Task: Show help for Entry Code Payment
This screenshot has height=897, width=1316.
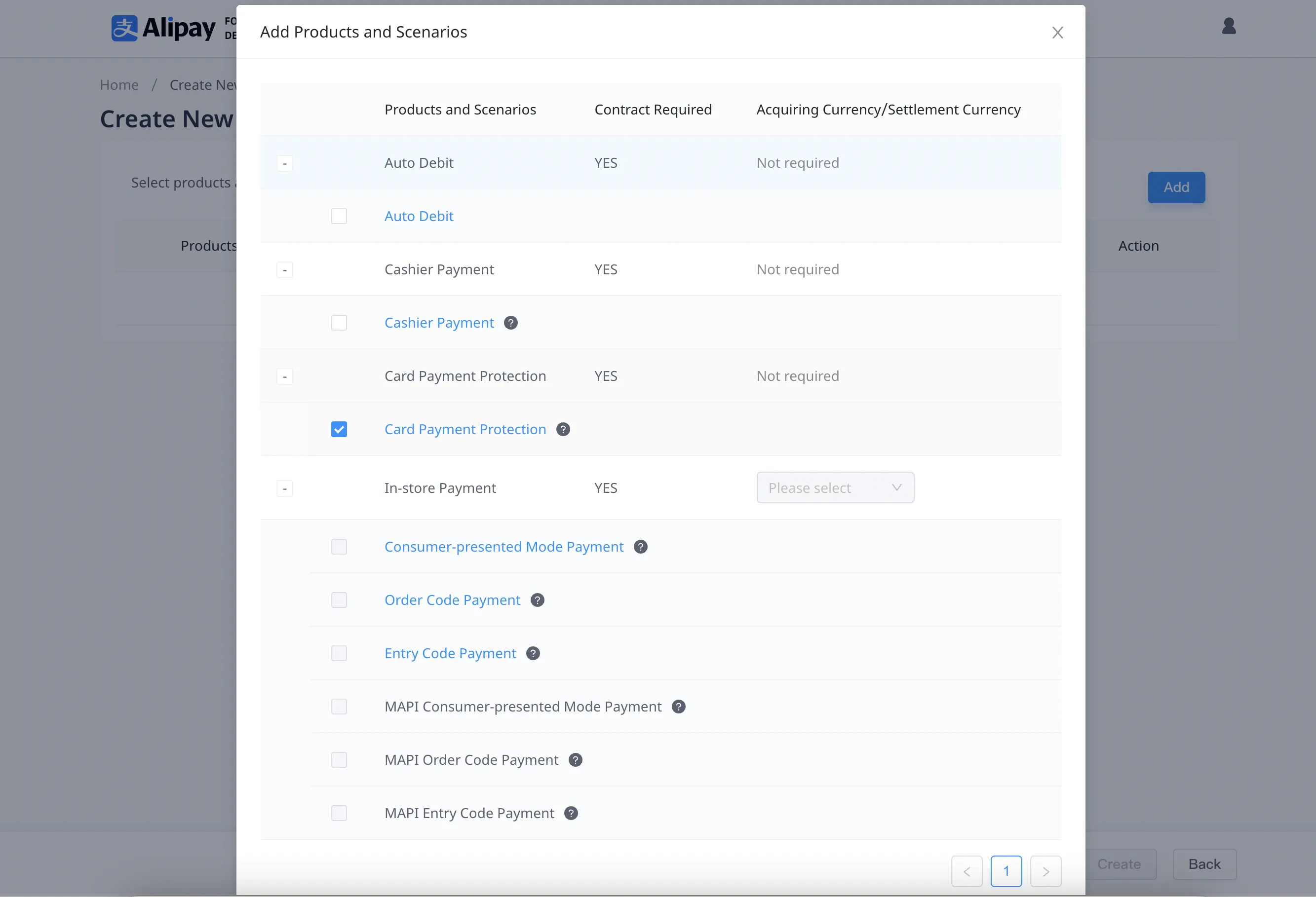Action: pyautogui.click(x=532, y=653)
